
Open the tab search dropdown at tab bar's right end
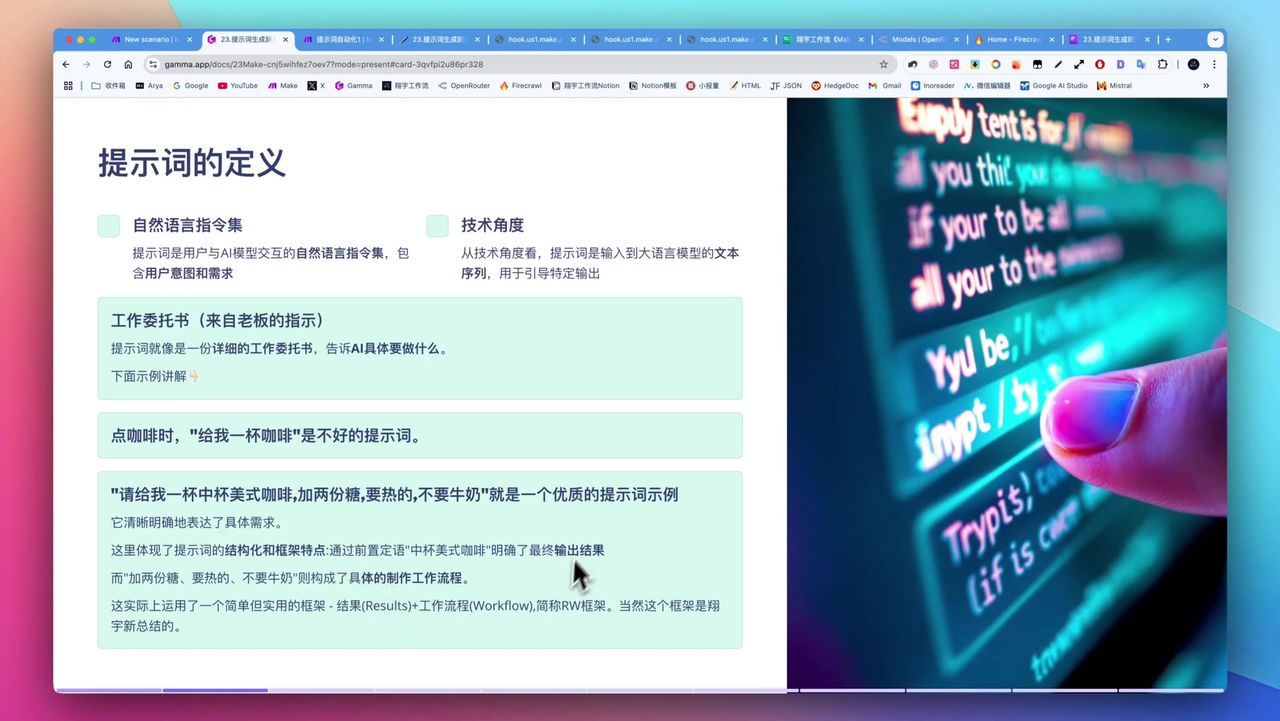[x=1215, y=39]
